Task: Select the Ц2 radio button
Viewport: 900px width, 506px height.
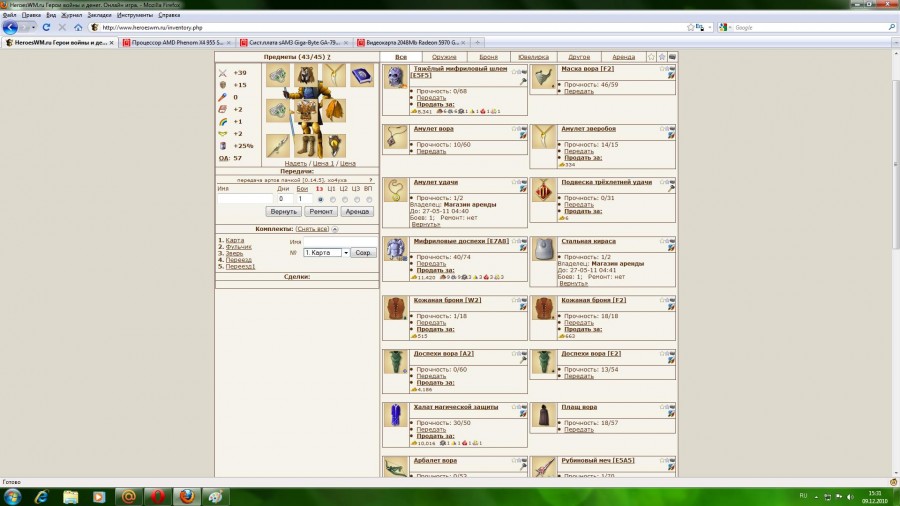Action: click(x=344, y=199)
